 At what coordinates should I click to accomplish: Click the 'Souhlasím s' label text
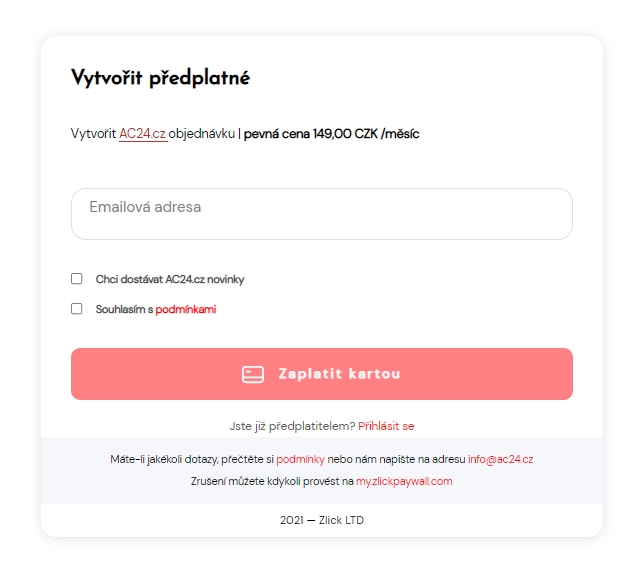coord(124,310)
